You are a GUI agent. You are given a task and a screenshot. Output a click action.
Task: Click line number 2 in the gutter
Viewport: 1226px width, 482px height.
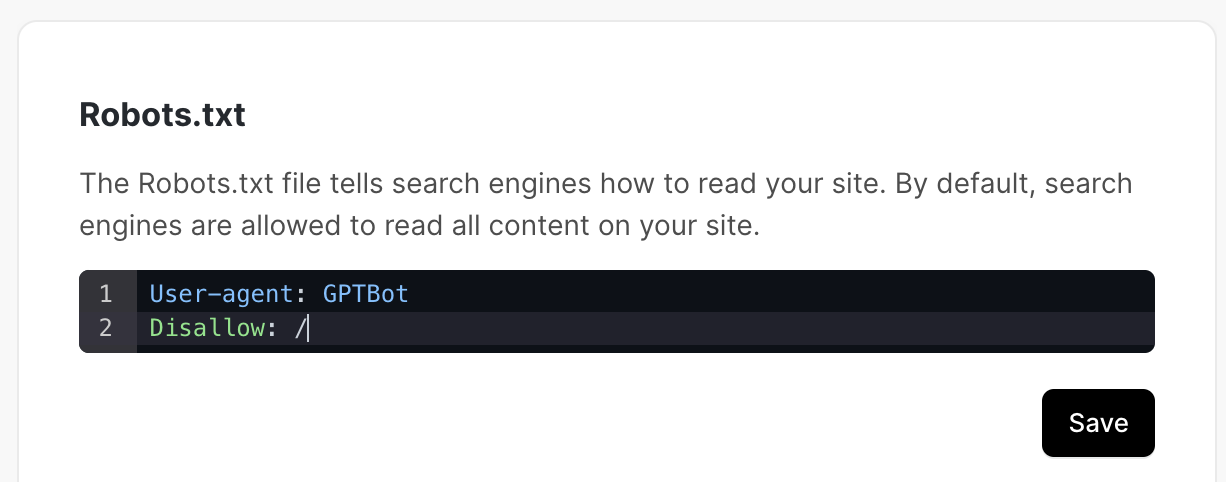pos(105,328)
